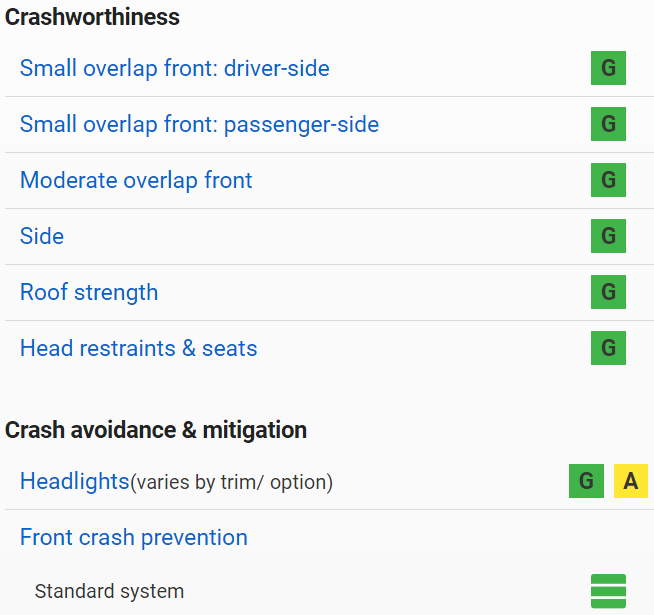Click the Crashworthiness section heading
Viewport: 654px width, 615px height.
[92, 17]
